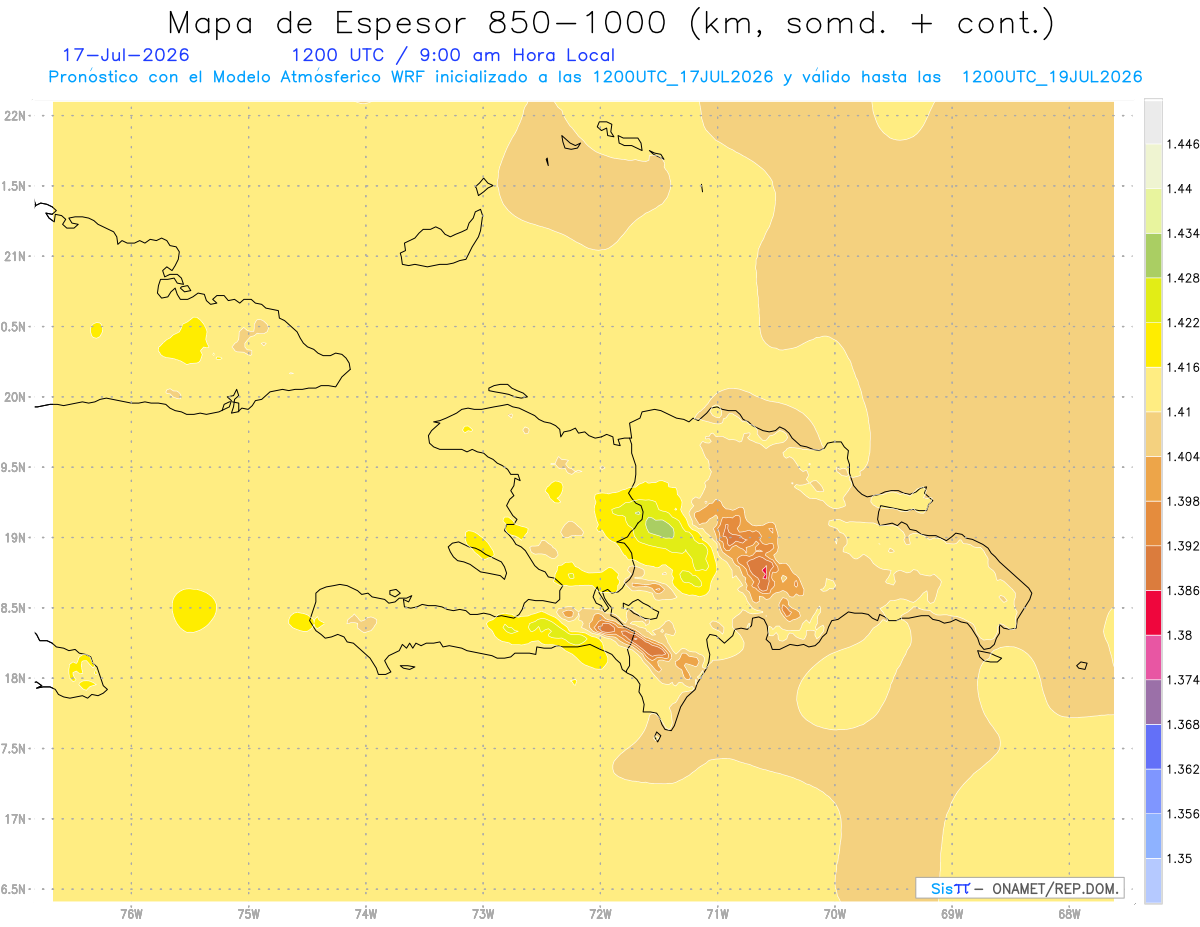Select the pink swatch between 1.374 and 1.38
The image size is (1200, 927).
pyautogui.click(x=1153, y=657)
